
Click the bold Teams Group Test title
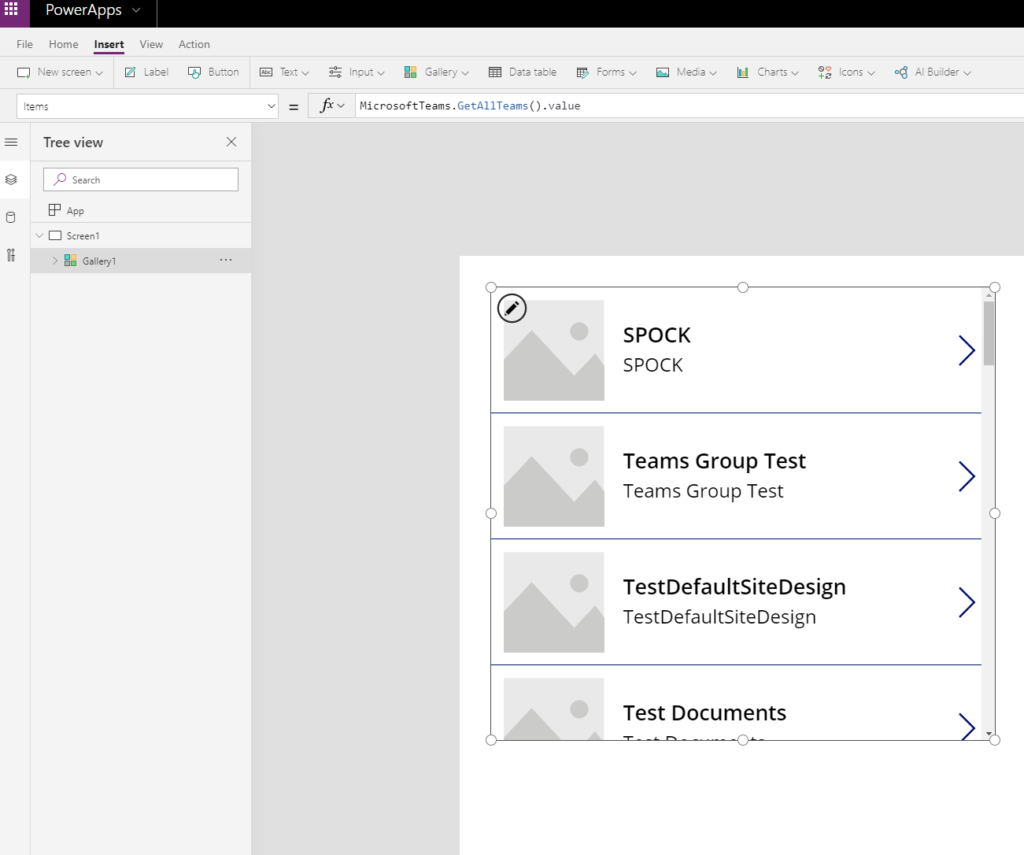tap(714, 461)
